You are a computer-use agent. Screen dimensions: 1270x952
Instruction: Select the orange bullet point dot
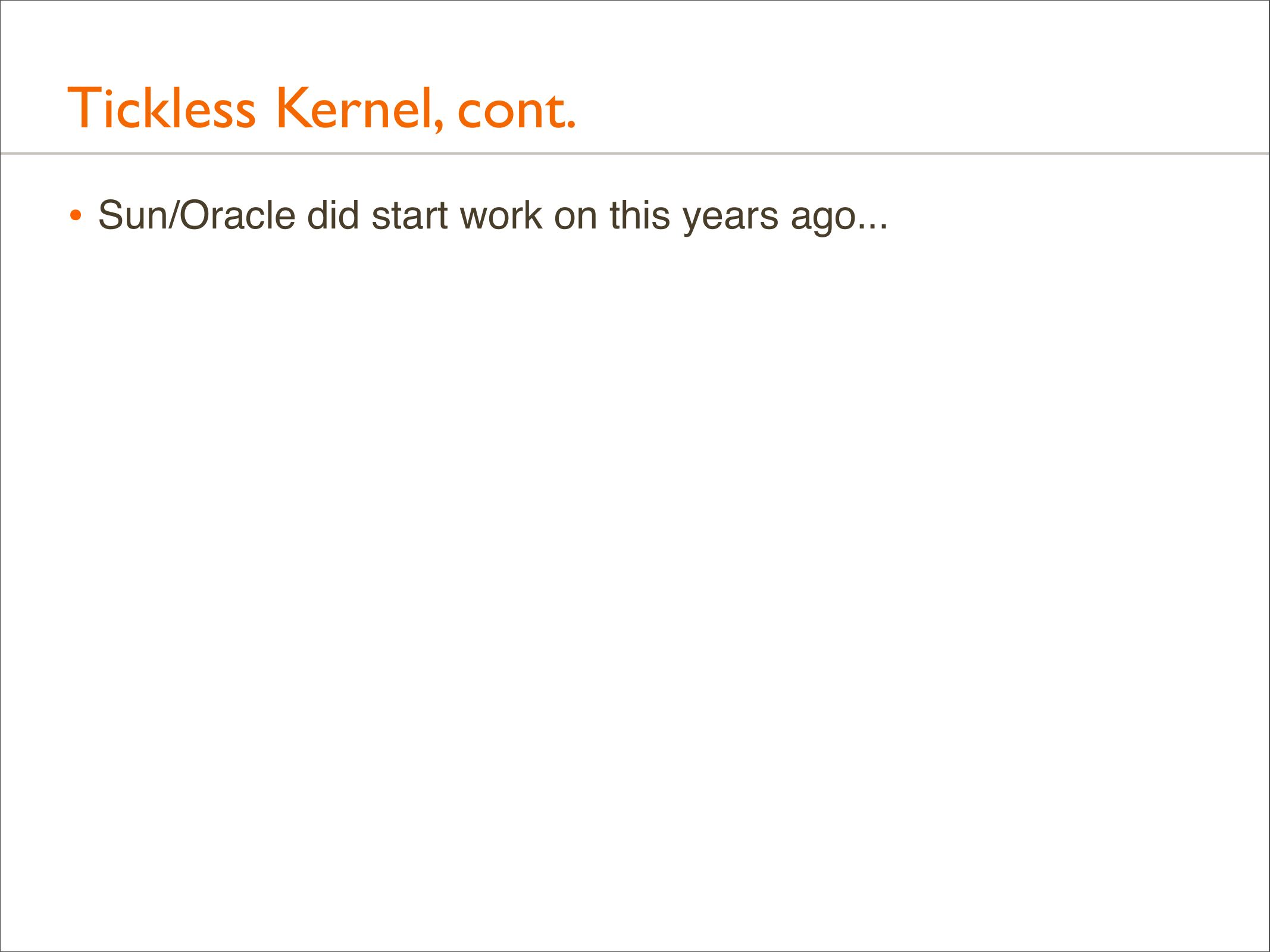coord(75,215)
